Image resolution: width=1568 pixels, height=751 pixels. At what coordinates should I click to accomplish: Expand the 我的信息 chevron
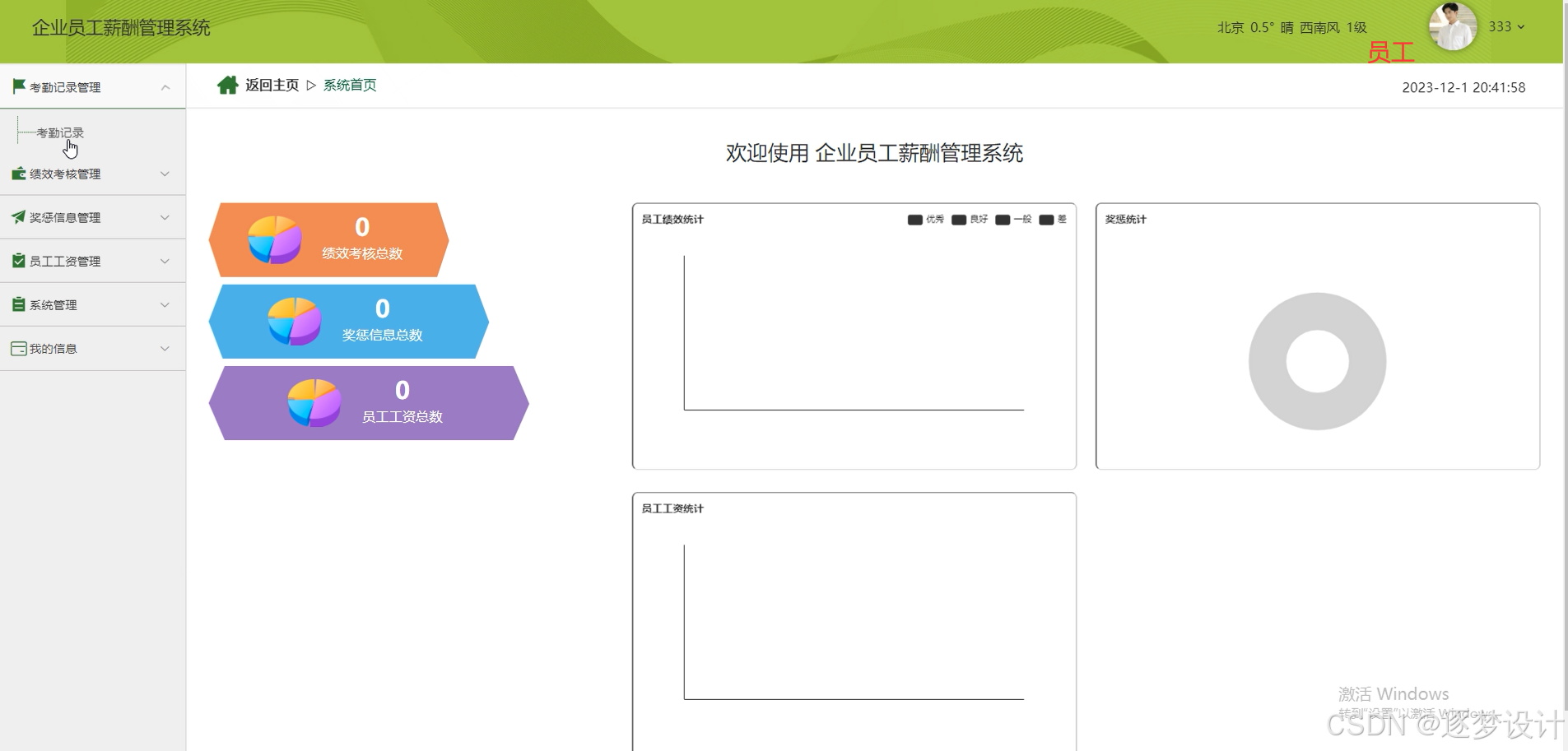[x=165, y=348]
